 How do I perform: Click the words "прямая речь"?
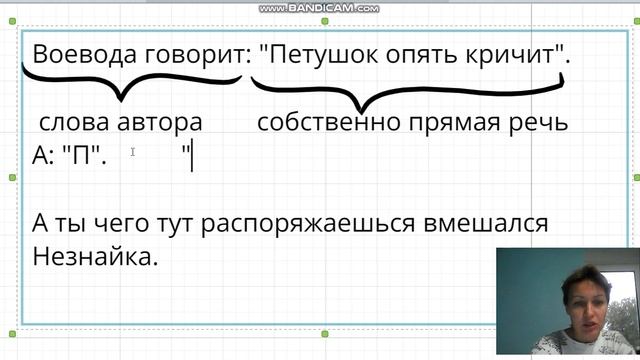[x=488, y=123]
